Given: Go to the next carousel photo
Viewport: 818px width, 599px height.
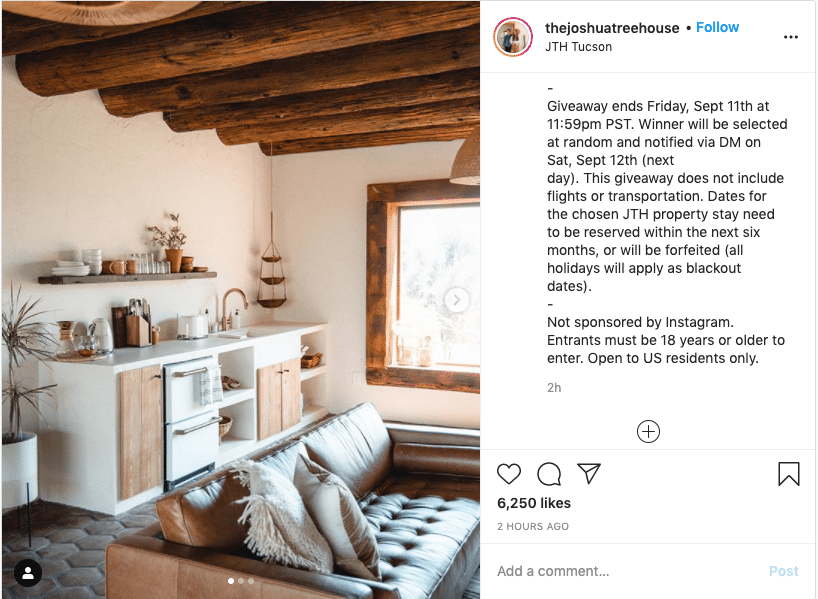Looking at the screenshot, I should coord(456,300).
